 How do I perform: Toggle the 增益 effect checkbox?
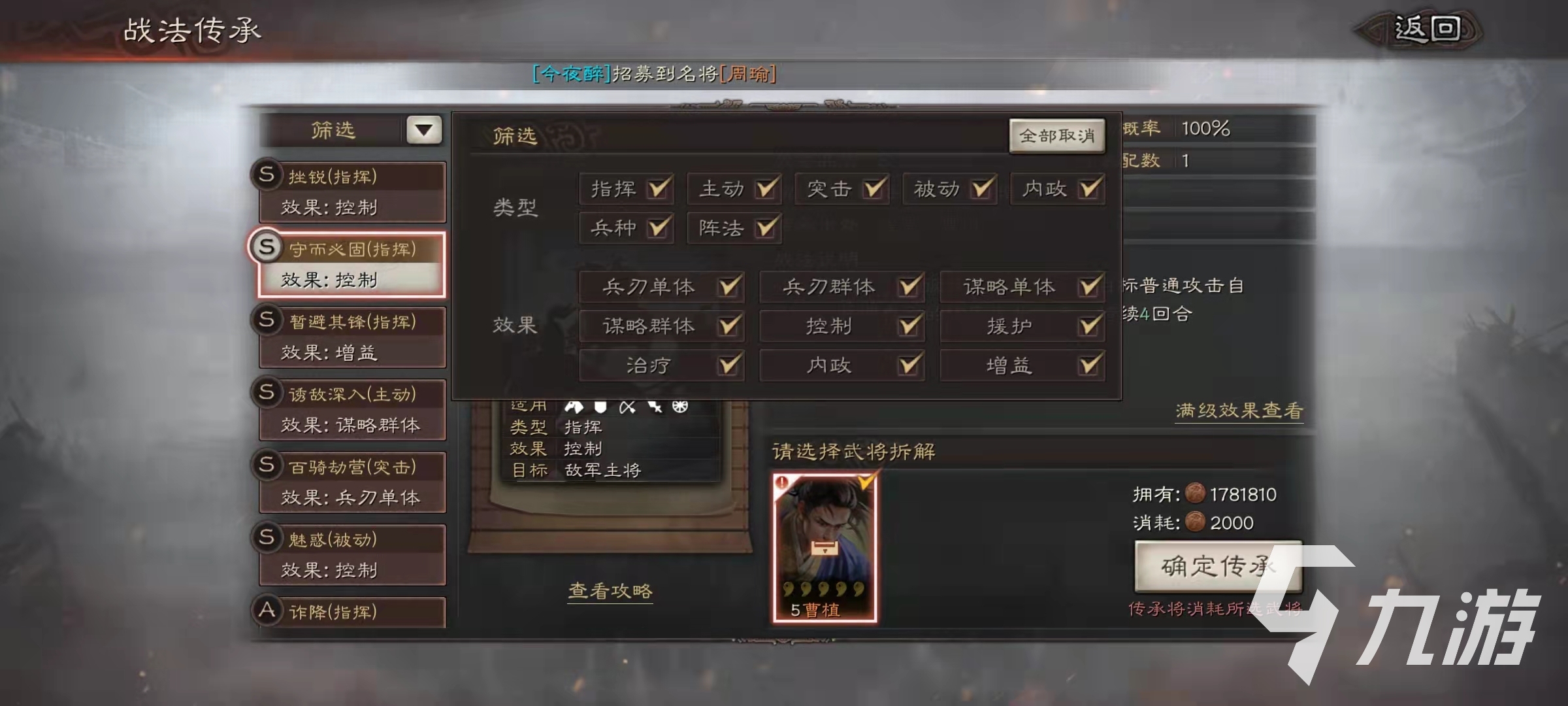(1088, 365)
